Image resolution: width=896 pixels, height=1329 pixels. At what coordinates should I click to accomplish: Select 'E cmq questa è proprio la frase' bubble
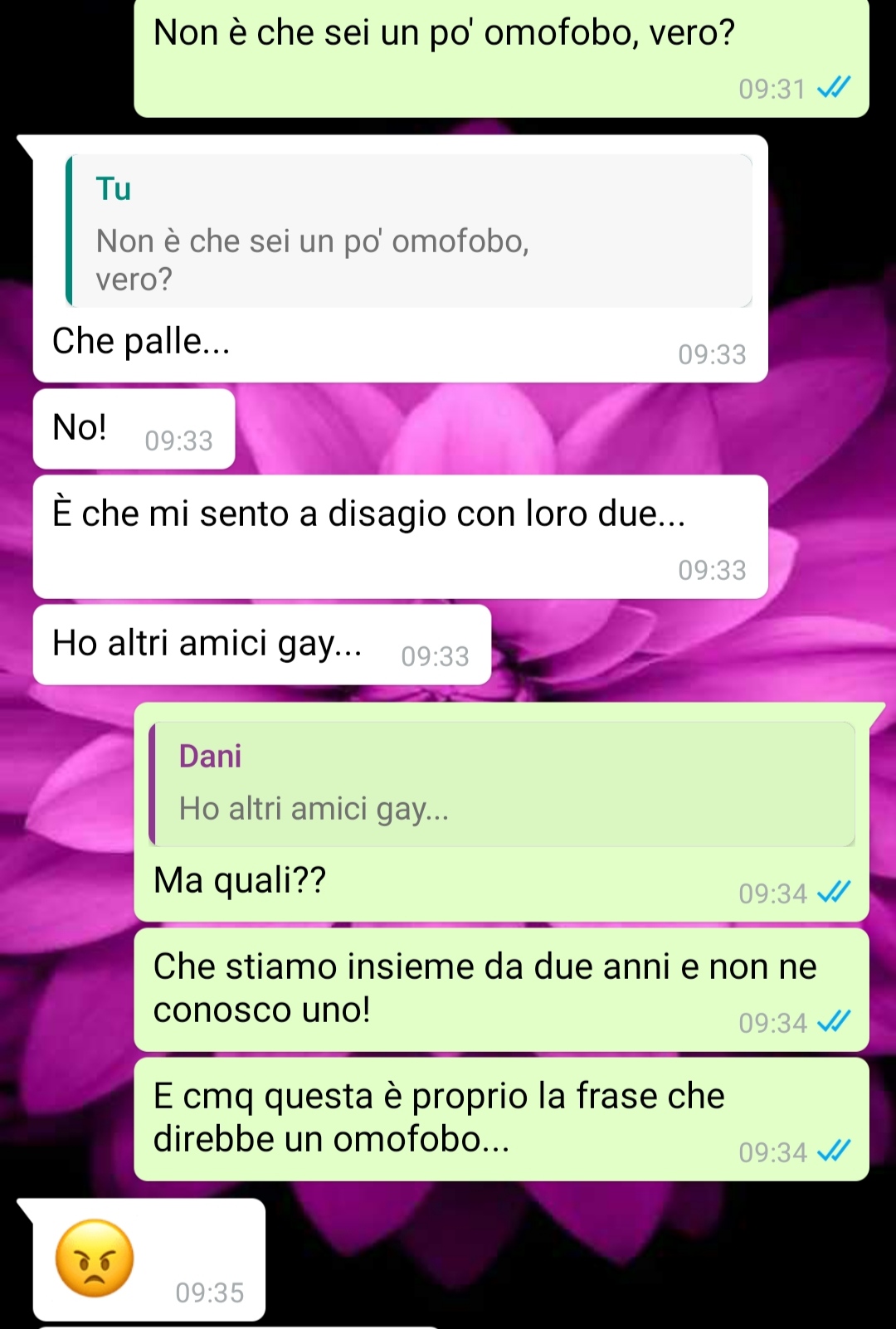(x=501, y=1119)
